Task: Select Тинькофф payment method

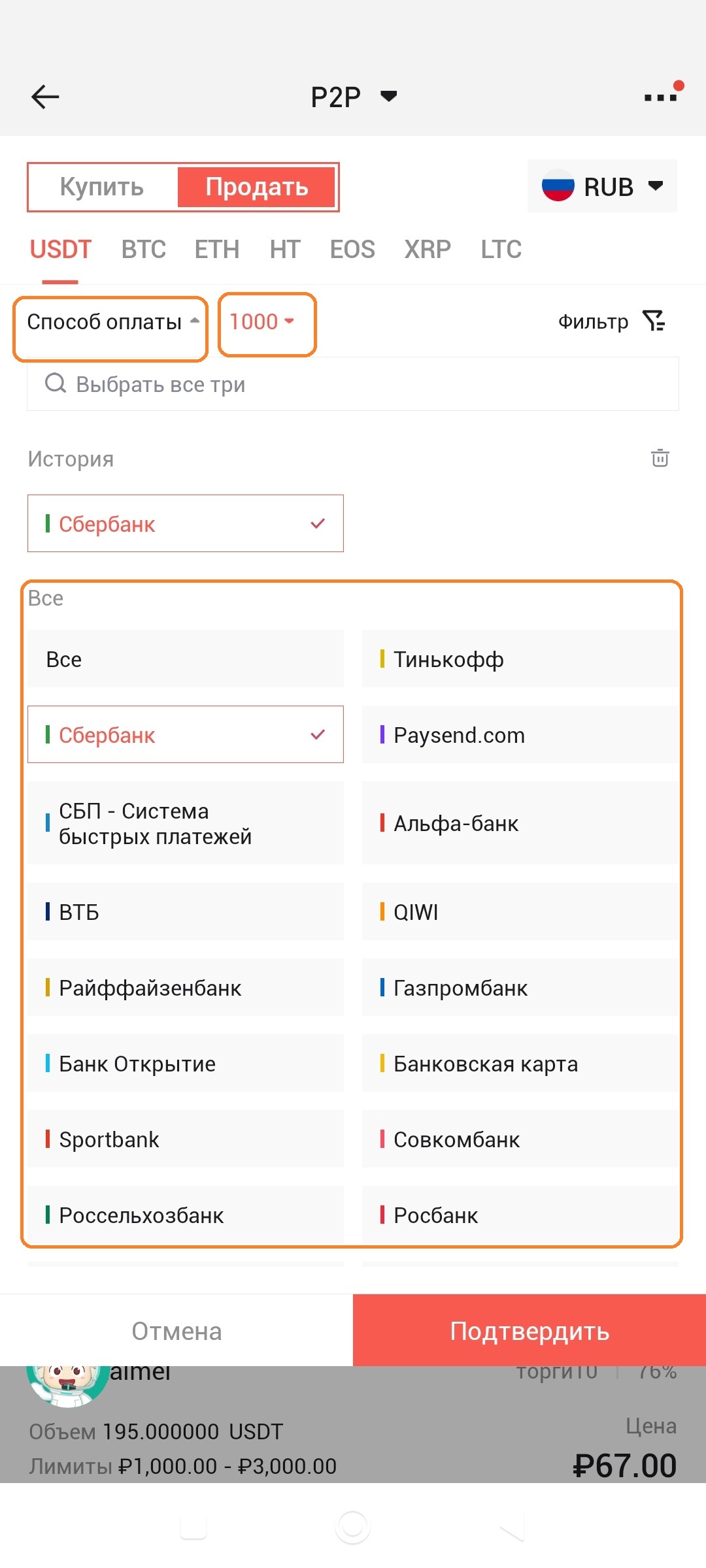Action: [520, 659]
